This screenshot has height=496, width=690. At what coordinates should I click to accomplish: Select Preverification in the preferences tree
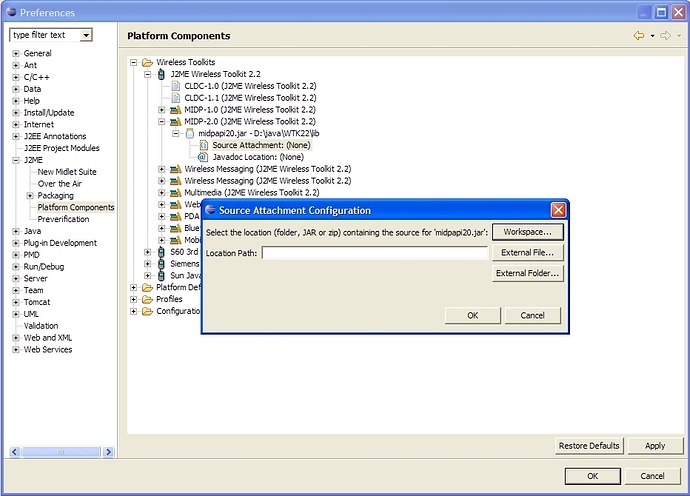(x=63, y=219)
